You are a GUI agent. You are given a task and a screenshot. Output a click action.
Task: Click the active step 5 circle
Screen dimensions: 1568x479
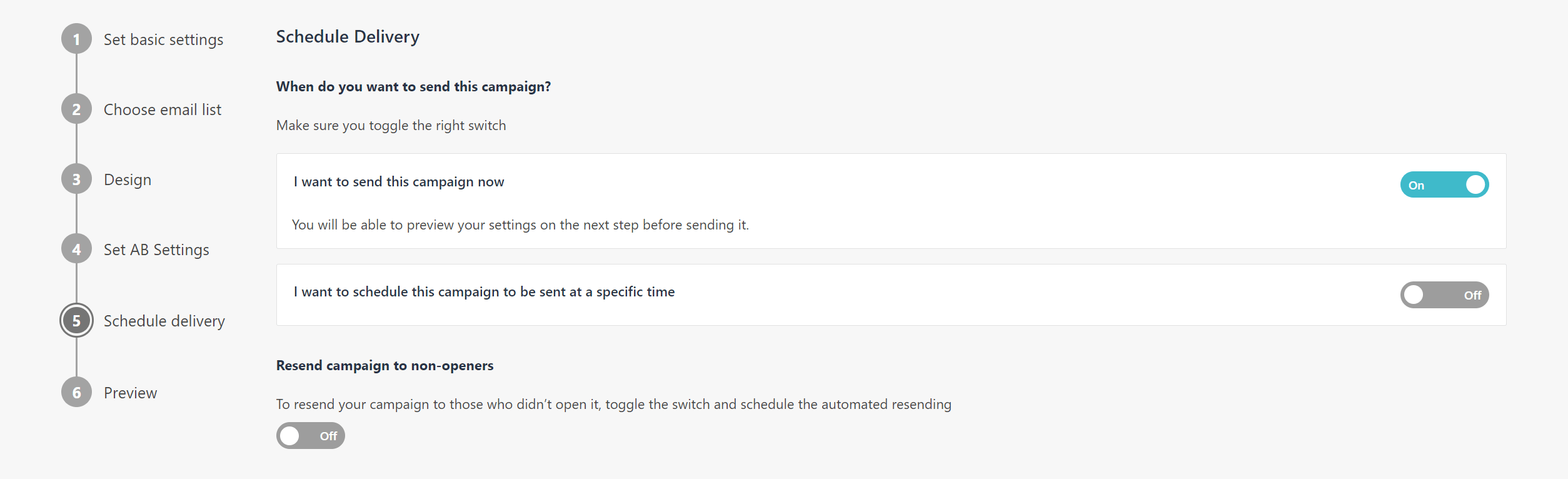(x=76, y=321)
